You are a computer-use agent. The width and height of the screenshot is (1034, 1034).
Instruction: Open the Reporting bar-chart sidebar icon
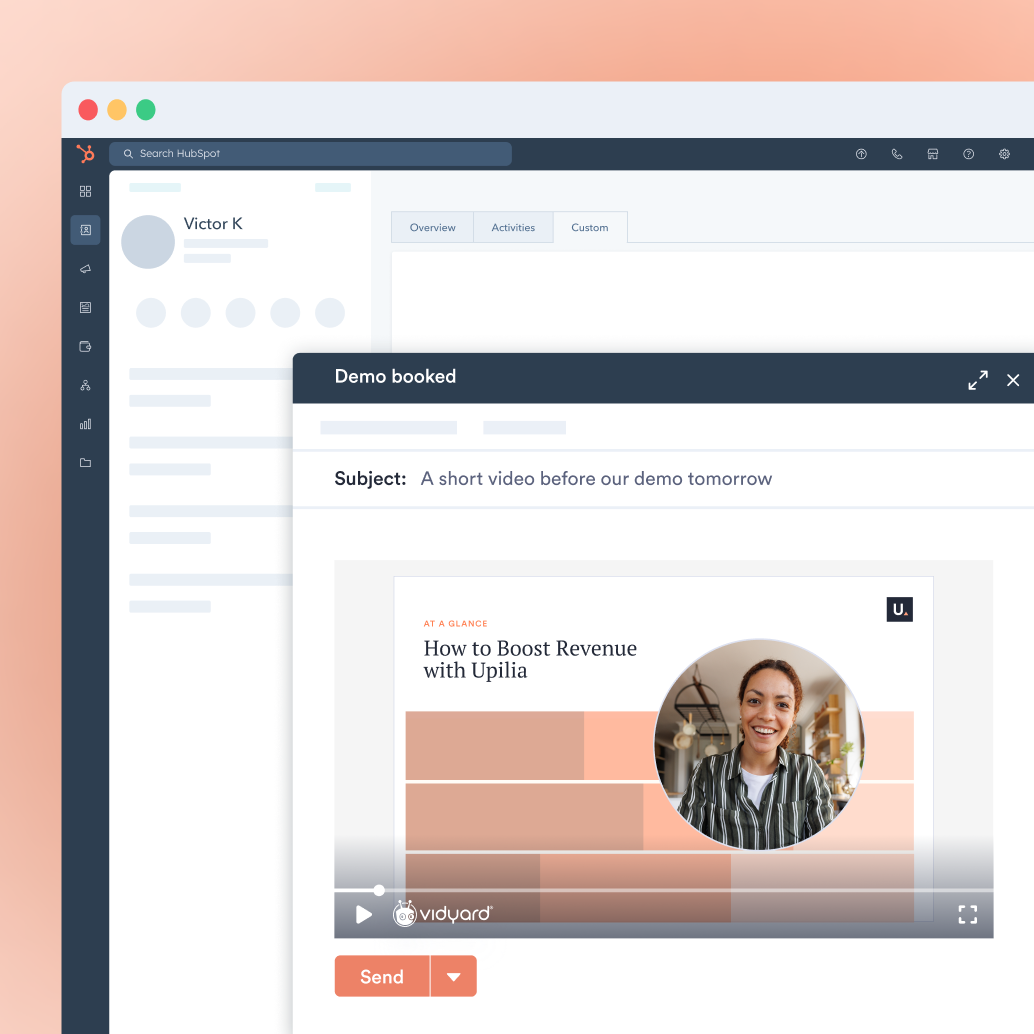86,424
